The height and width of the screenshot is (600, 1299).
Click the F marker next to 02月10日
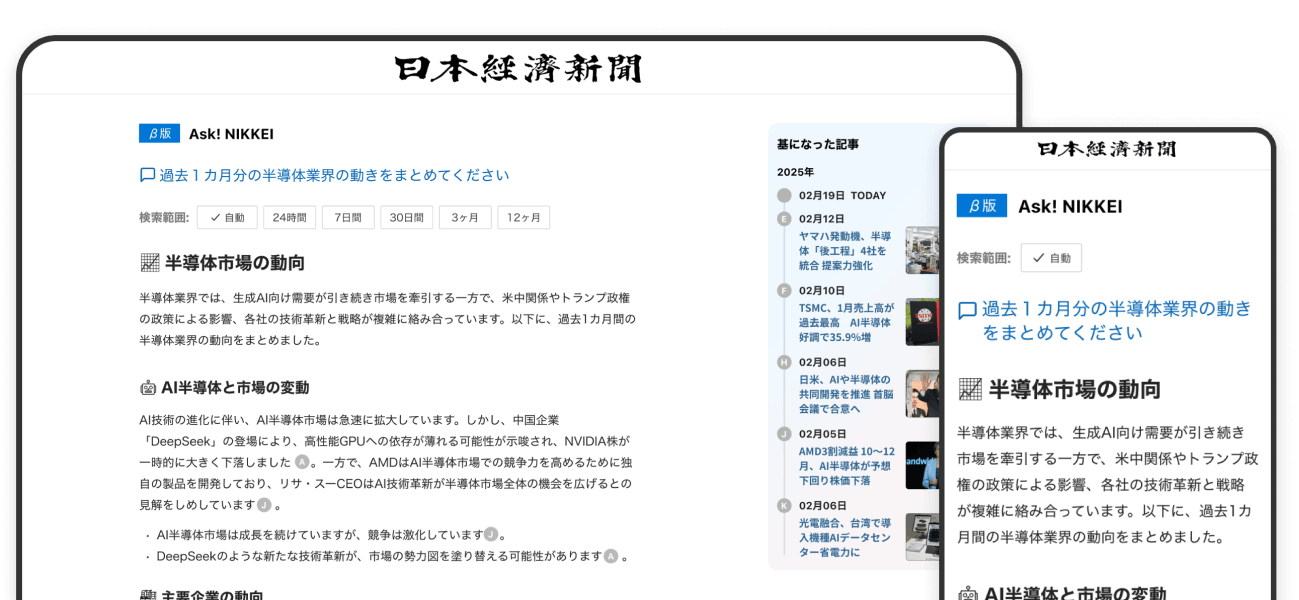point(784,290)
